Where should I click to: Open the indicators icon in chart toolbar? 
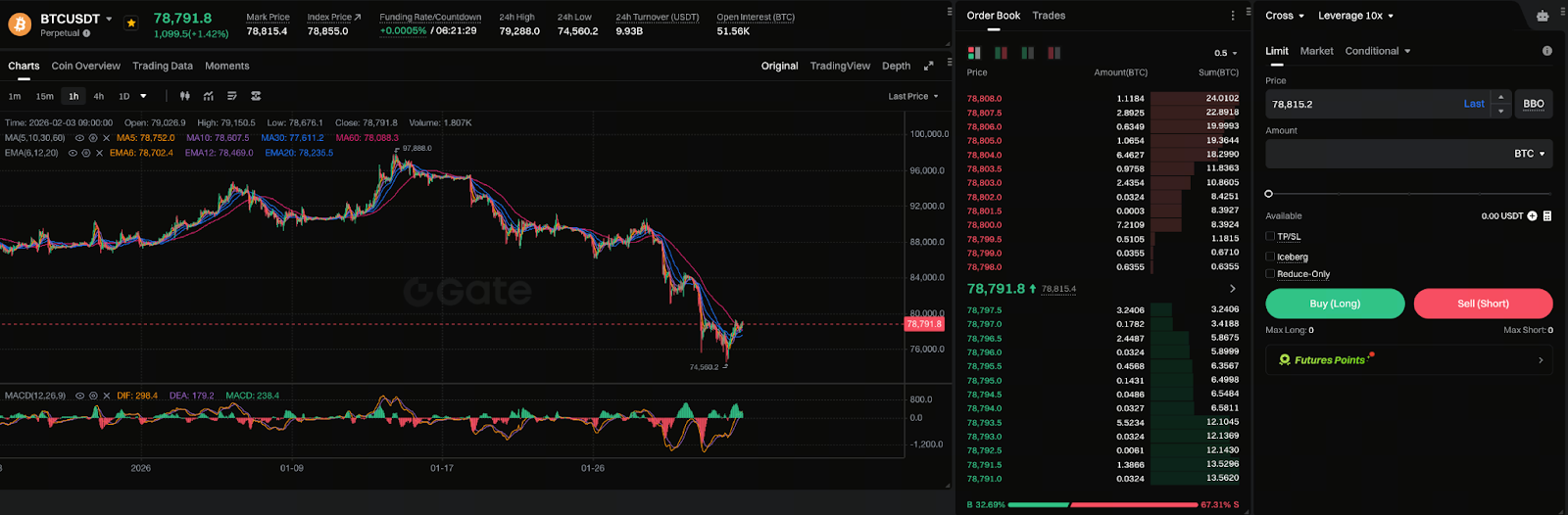(209, 96)
